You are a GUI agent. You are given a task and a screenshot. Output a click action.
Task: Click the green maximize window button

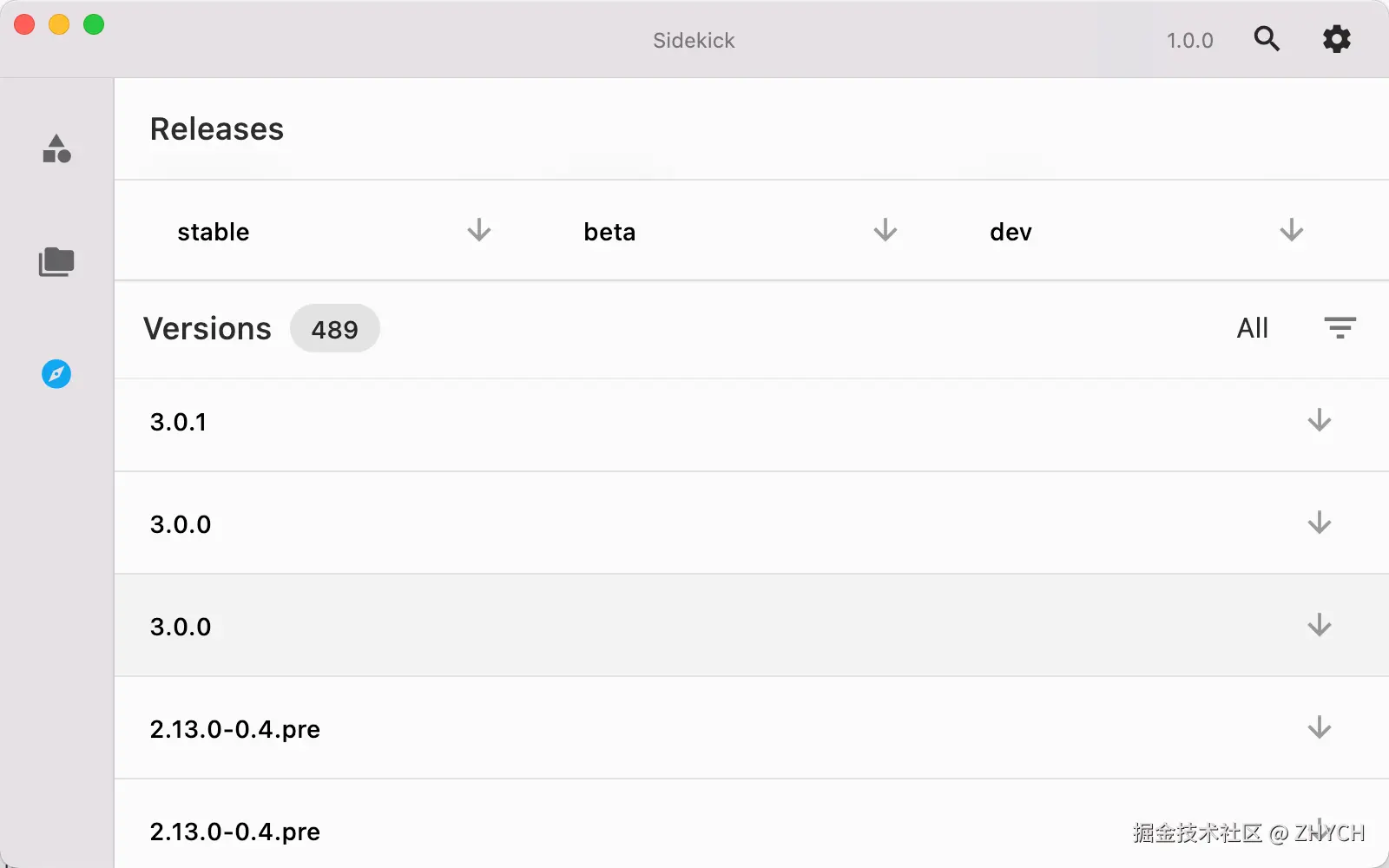(94, 25)
